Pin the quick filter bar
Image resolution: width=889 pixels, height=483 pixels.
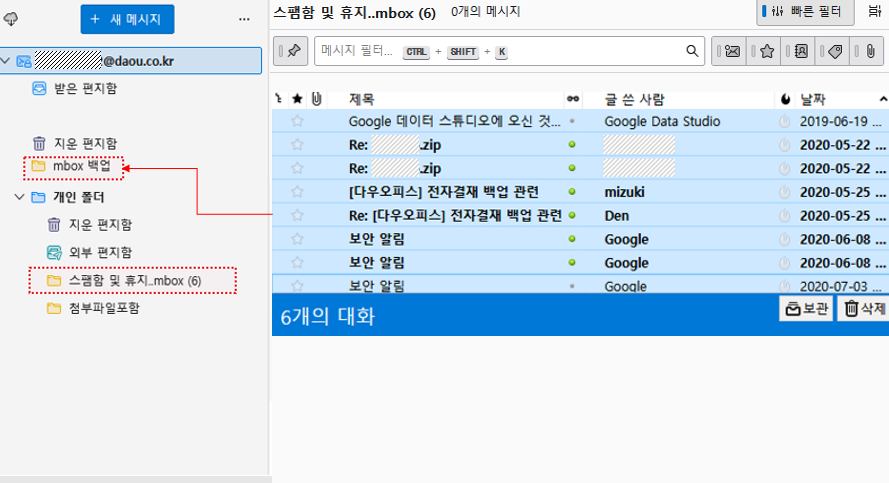point(291,51)
